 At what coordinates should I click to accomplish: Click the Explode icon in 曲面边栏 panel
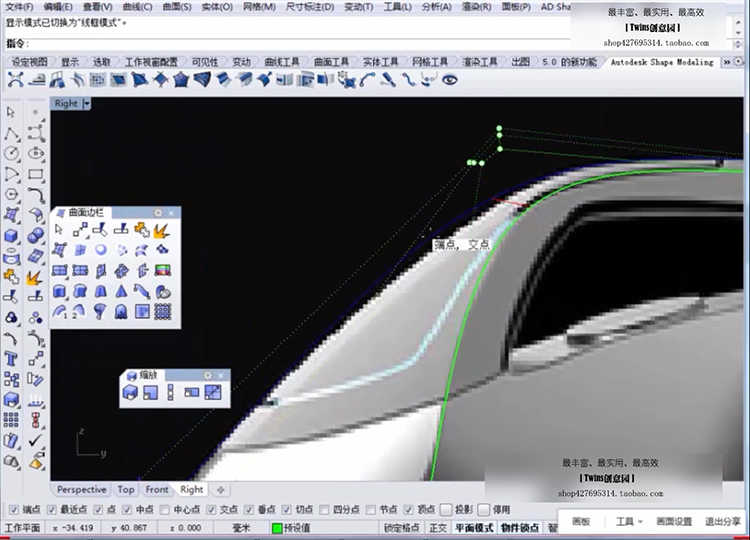click(162, 231)
